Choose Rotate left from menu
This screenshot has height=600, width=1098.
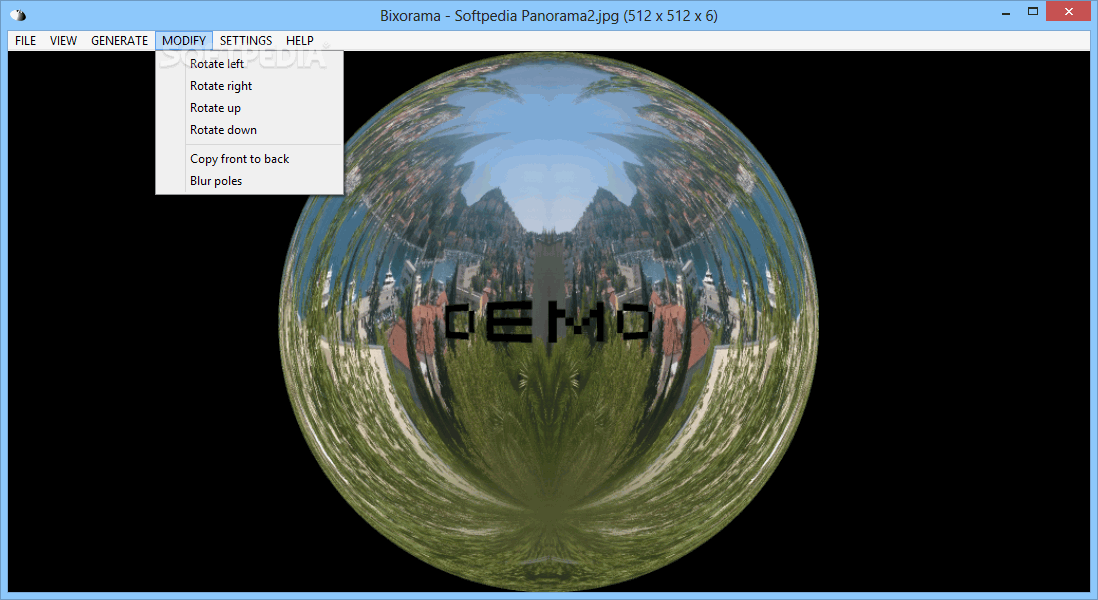point(249,64)
